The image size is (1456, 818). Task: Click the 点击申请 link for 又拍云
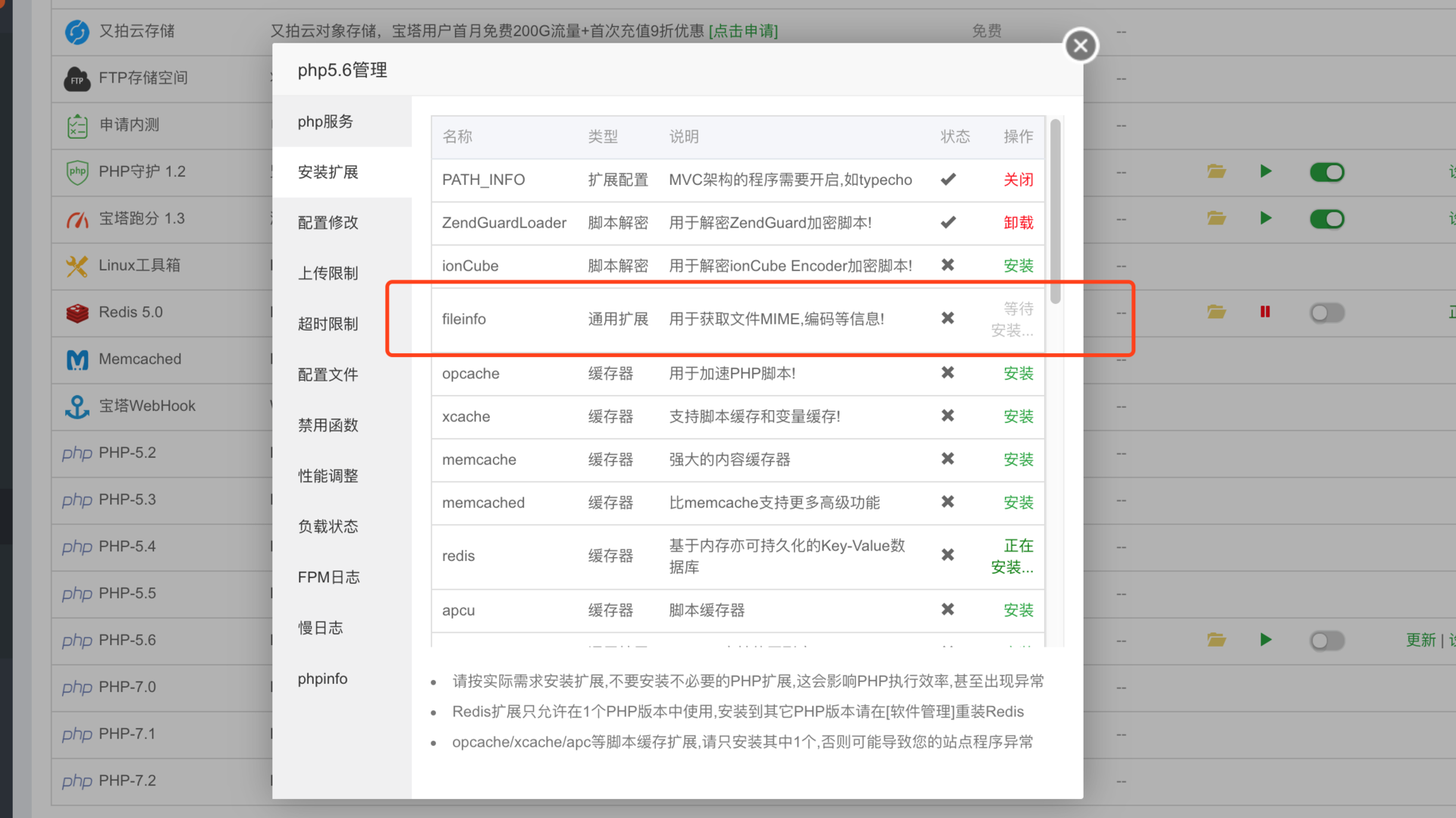tap(742, 31)
